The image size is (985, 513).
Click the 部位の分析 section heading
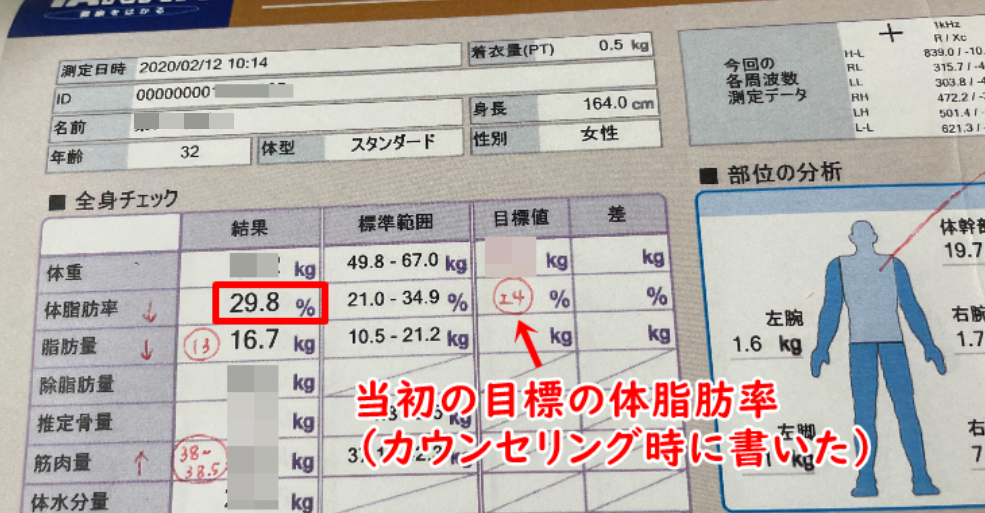coord(772,173)
